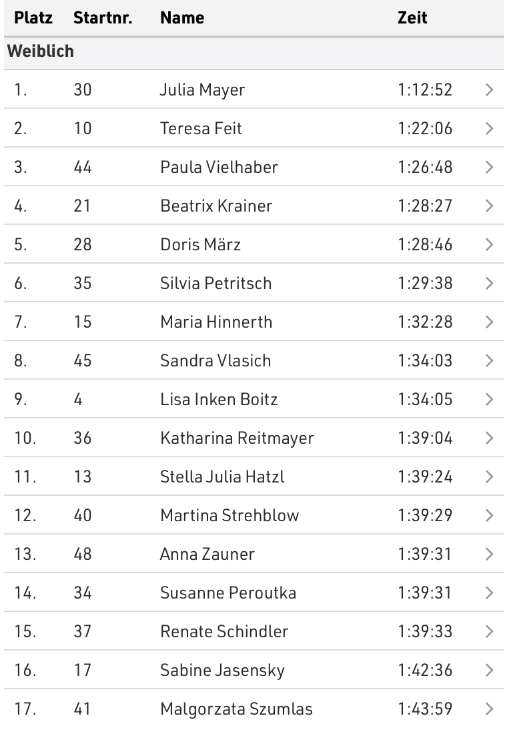Select Anna Zauner's name in list
The image size is (530, 737).
coord(207,554)
